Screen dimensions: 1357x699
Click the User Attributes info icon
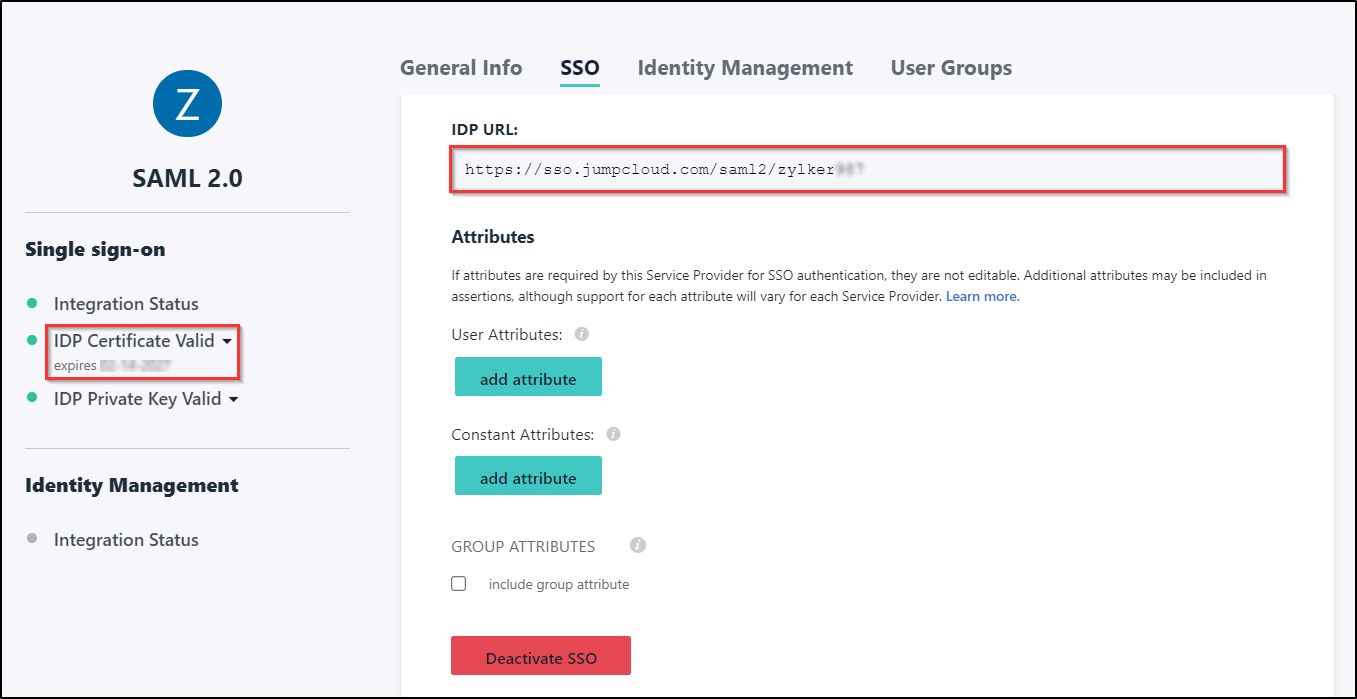[581, 334]
